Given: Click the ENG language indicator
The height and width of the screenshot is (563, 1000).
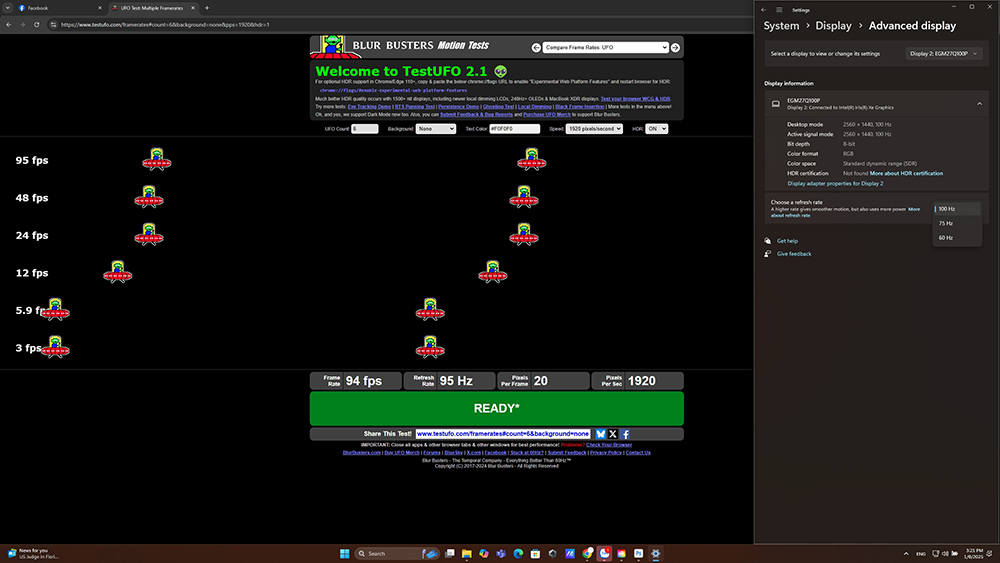Looking at the screenshot, I should [x=921, y=553].
